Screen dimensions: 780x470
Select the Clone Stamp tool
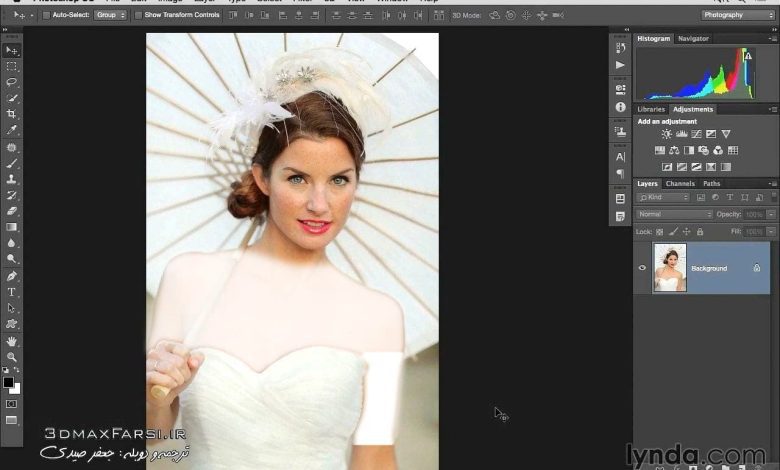[11, 179]
